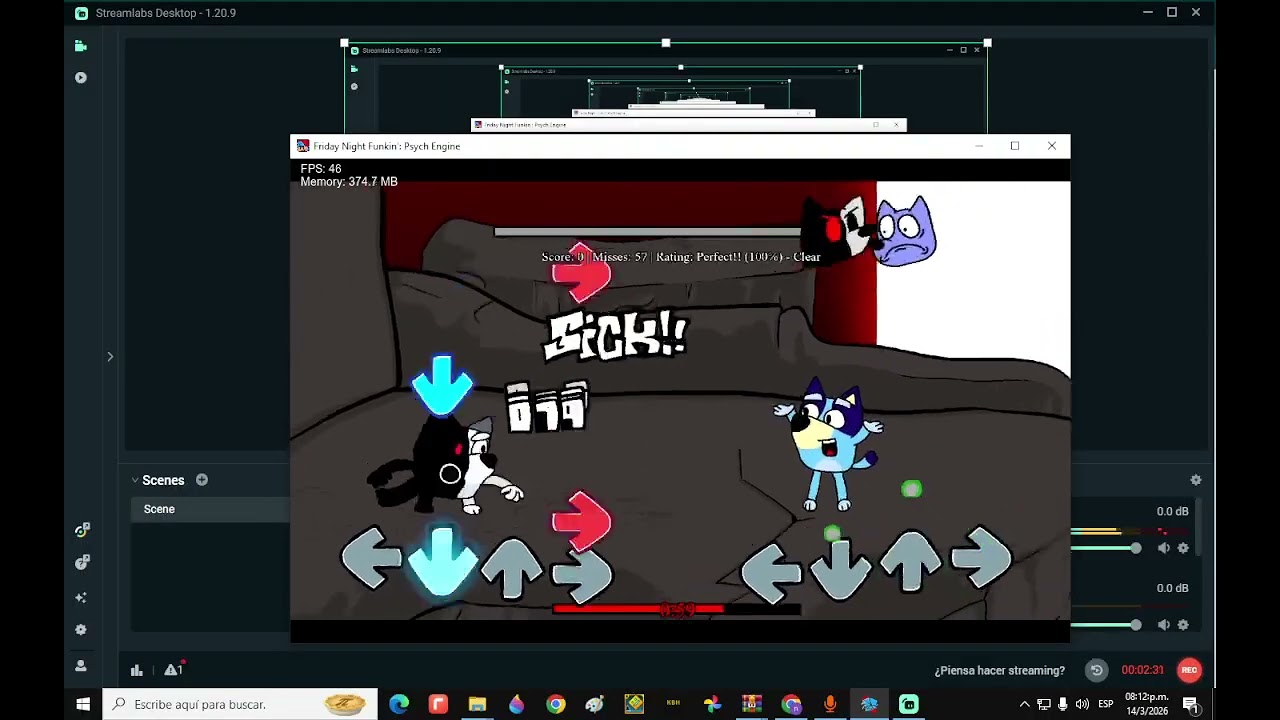
Task: Click the '¿Piensa hacer streaming?' text
Action: pos(999,671)
